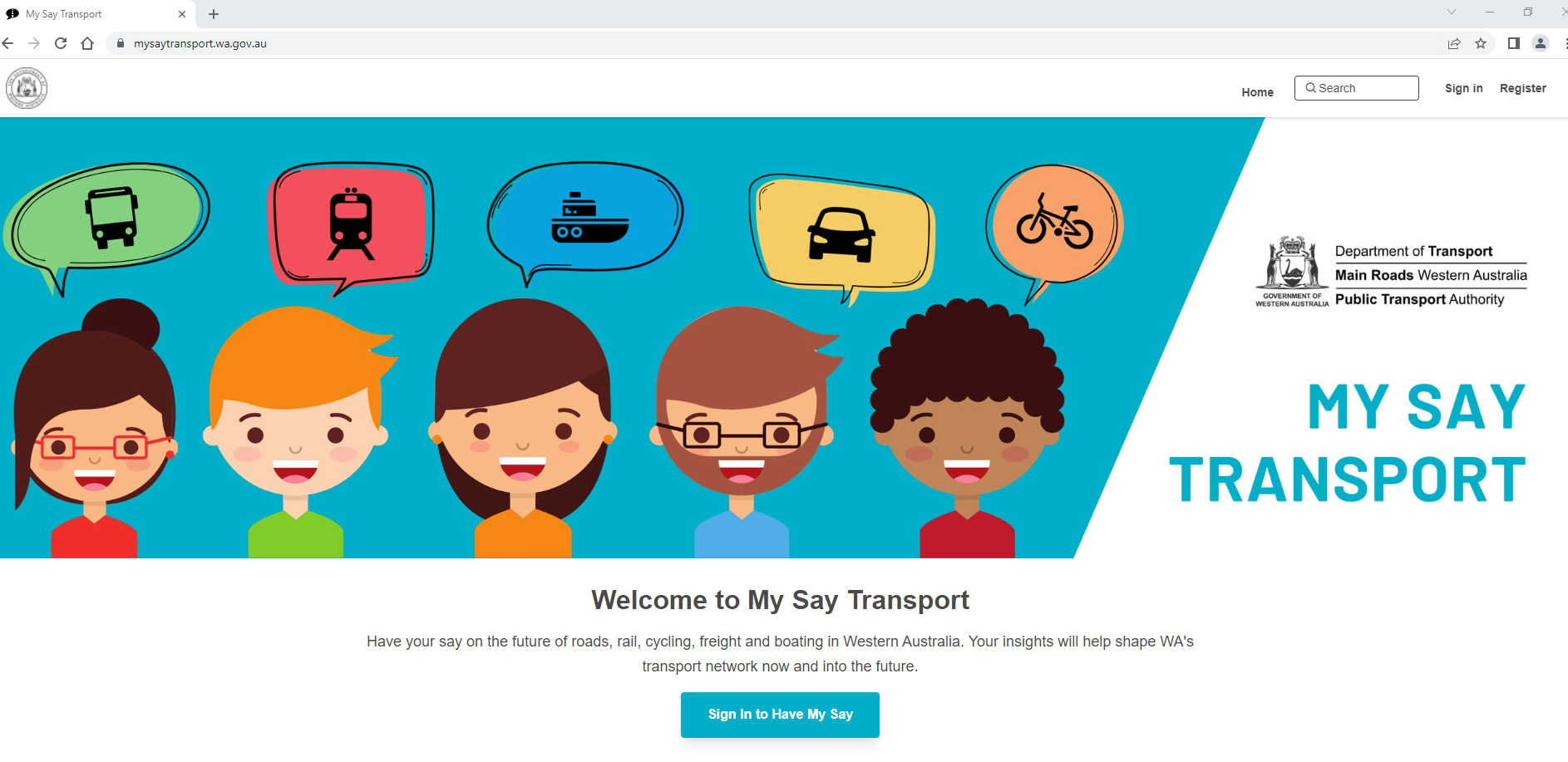This screenshot has height=762, width=1568.
Task: Open the Register link
Action: pyautogui.click(x=1522, y=88)
